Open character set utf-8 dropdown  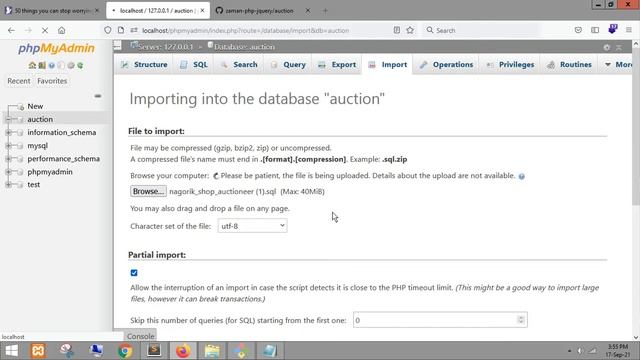click(252, 226)
